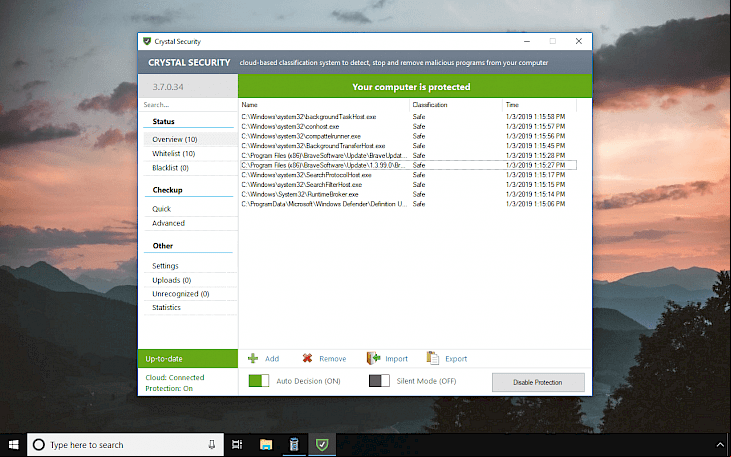Click the Crystal Security shield in title bar
The width and height of the screenshot is (731, 457).
147,41
